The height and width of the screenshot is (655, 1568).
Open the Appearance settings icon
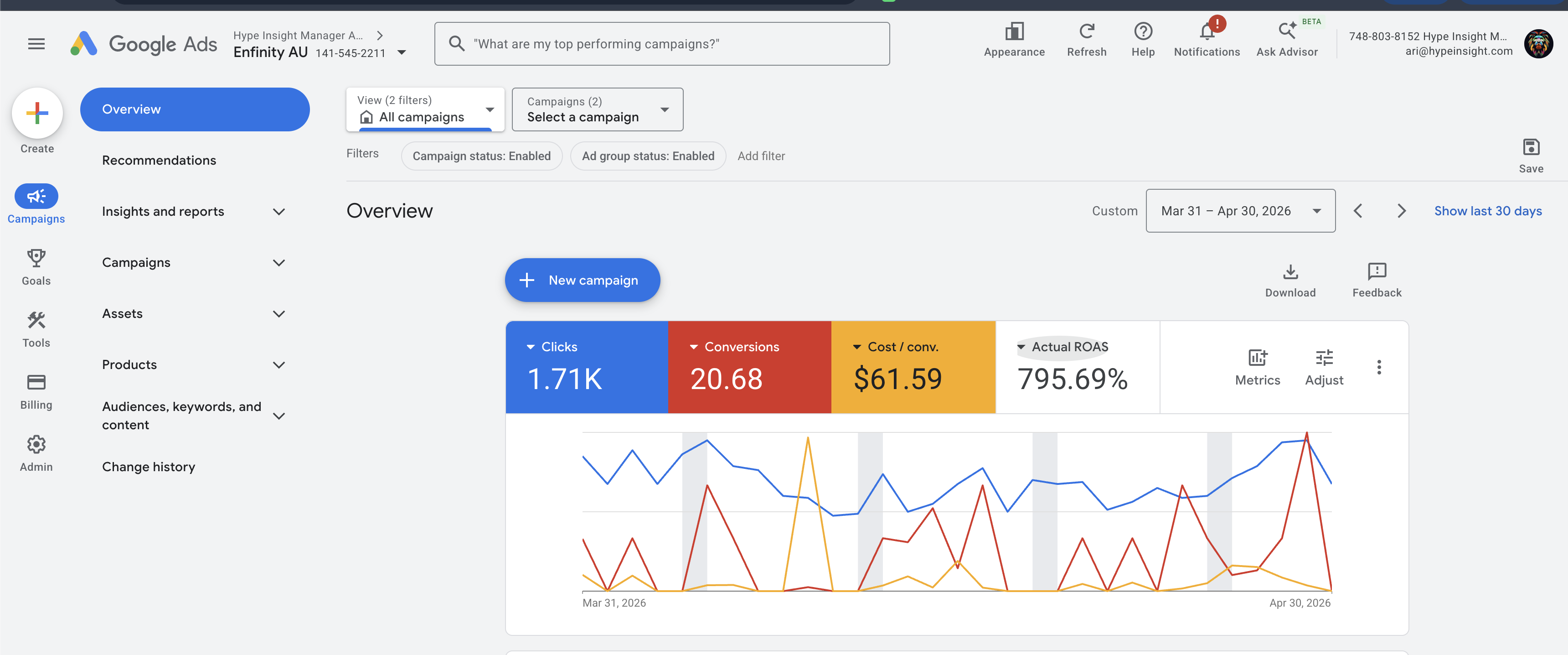(1014, 31)
